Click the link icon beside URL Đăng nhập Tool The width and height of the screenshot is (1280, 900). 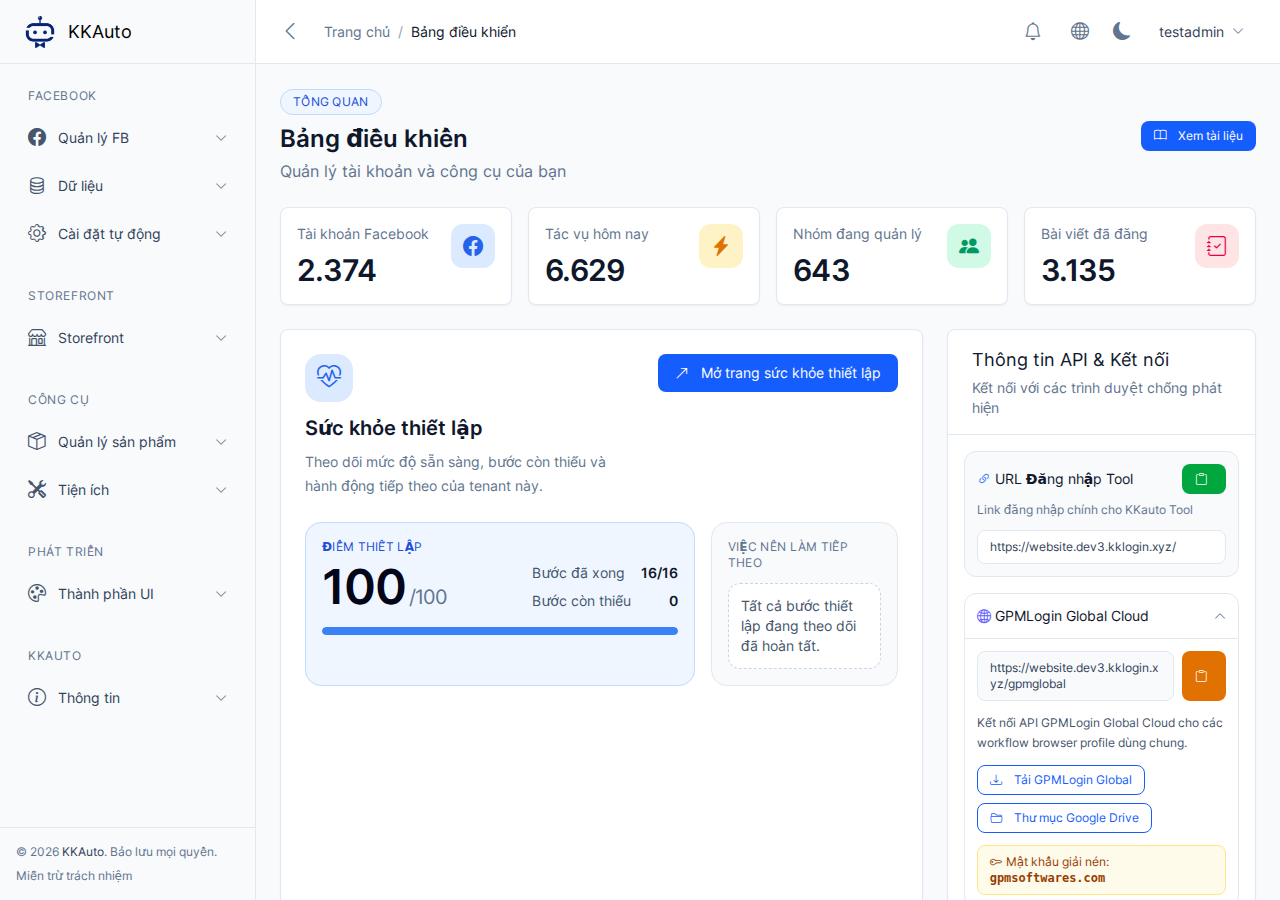(984, 479)
